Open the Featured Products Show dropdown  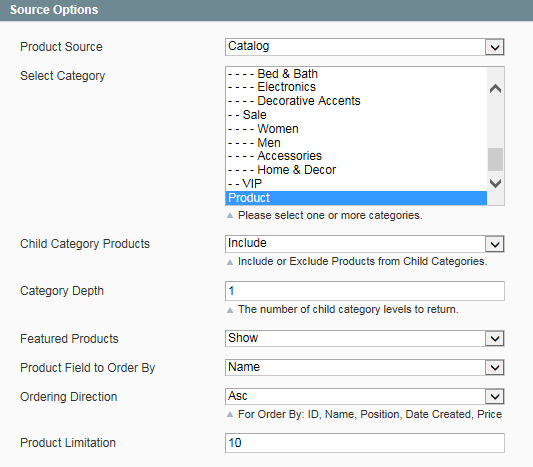pos(364,339)
